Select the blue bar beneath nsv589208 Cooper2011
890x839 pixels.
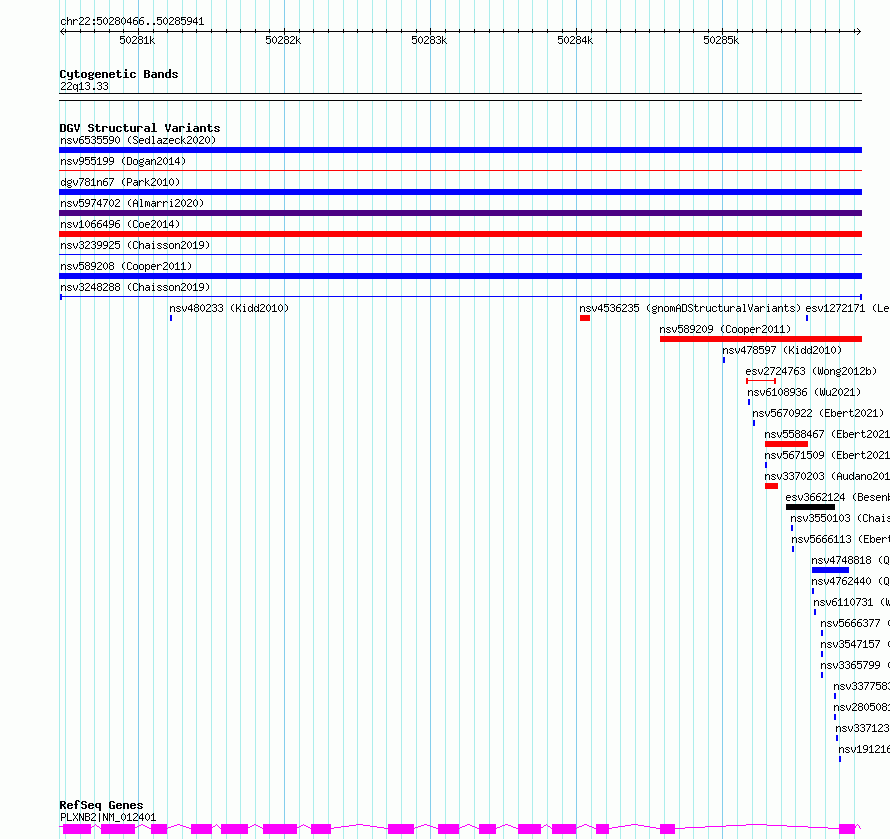460,276
